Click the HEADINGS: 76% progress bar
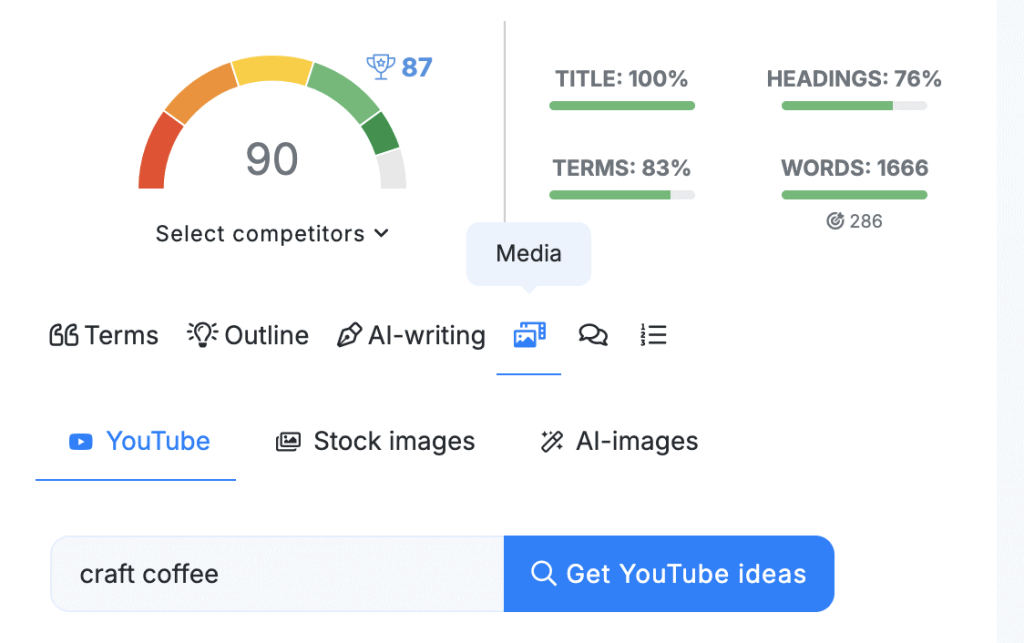The height and width of the screenshot is (643, 1024). pos(854,105)
